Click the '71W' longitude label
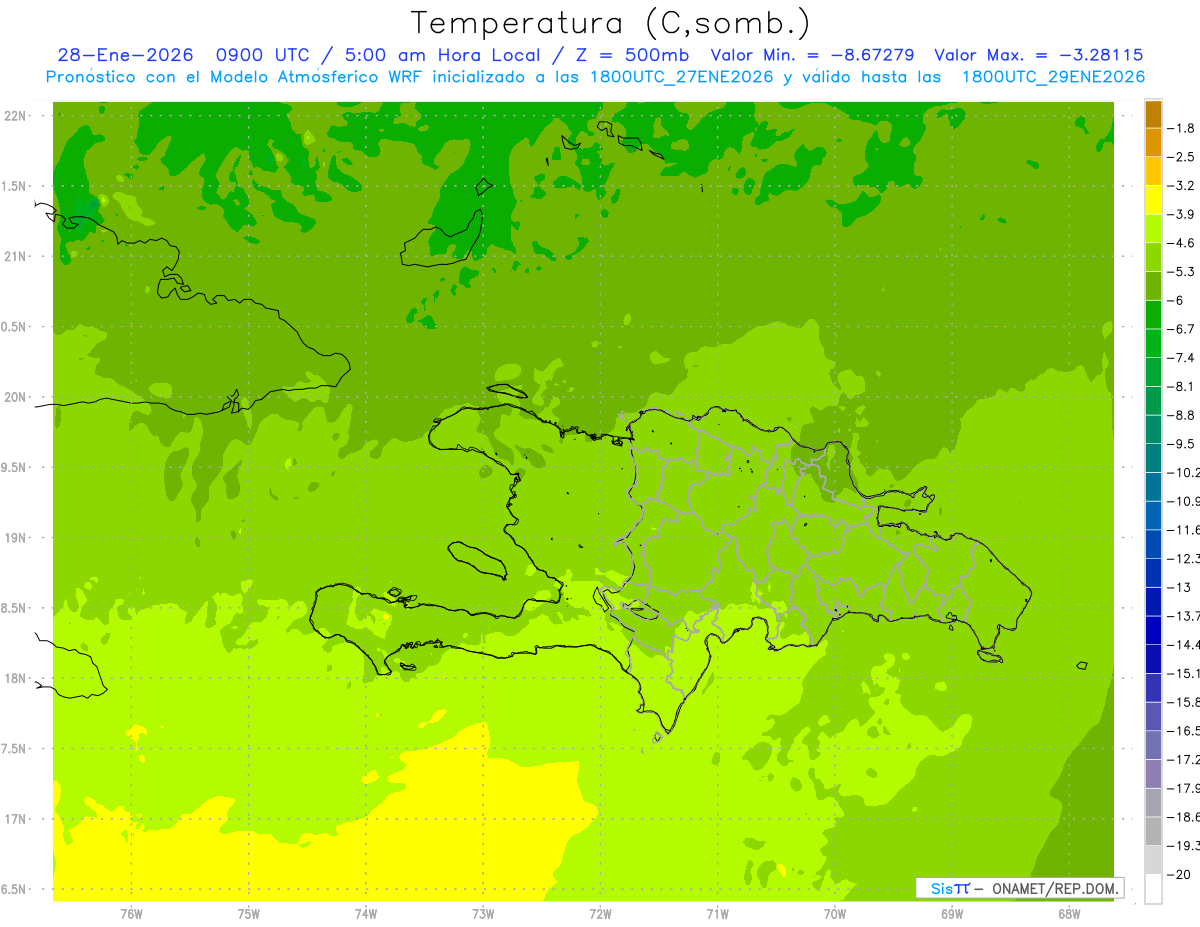Image resolution: width=1200 pixels, height=927 pixels. pos(717,914)
